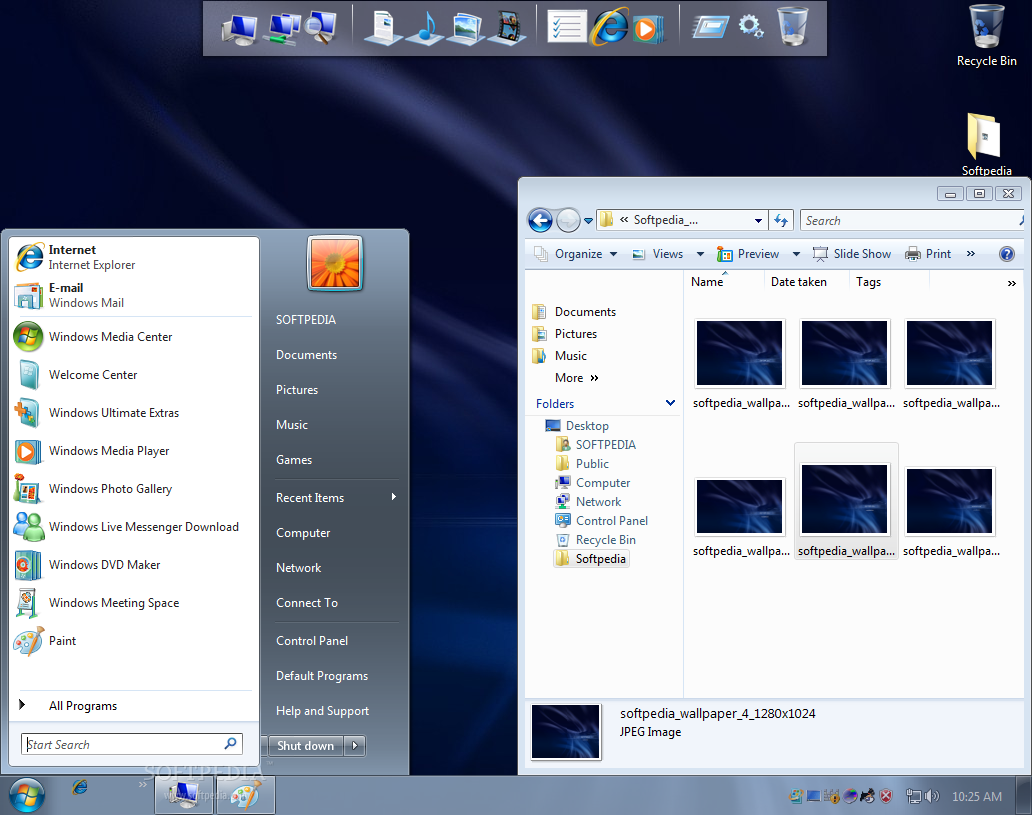1032x815 pixels.
Task: Select the Softpedia folder on the desktop
Action: pyautogui.click(x=986, y=145)
